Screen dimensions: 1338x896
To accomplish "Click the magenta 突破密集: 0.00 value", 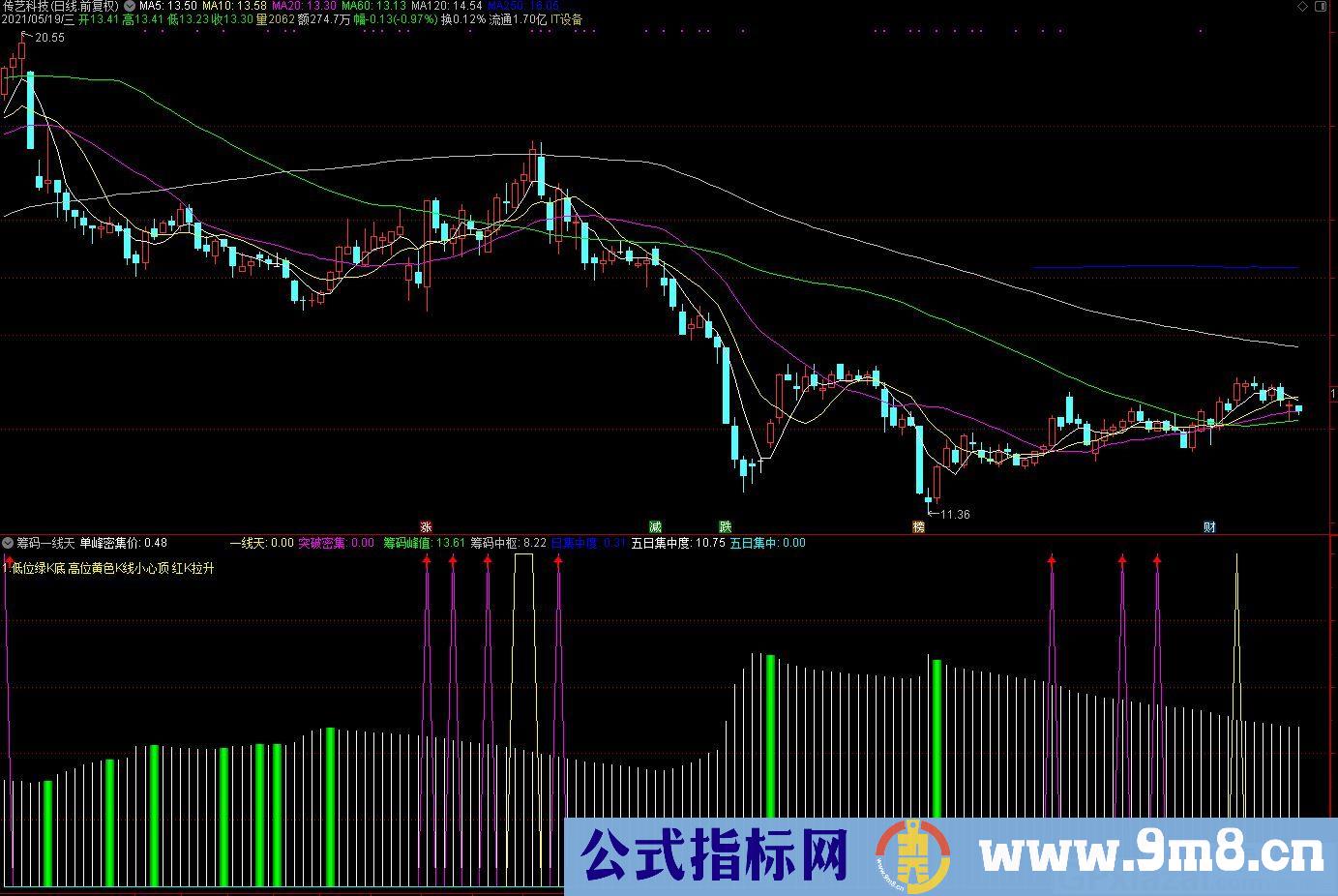I will coord(336,543).
